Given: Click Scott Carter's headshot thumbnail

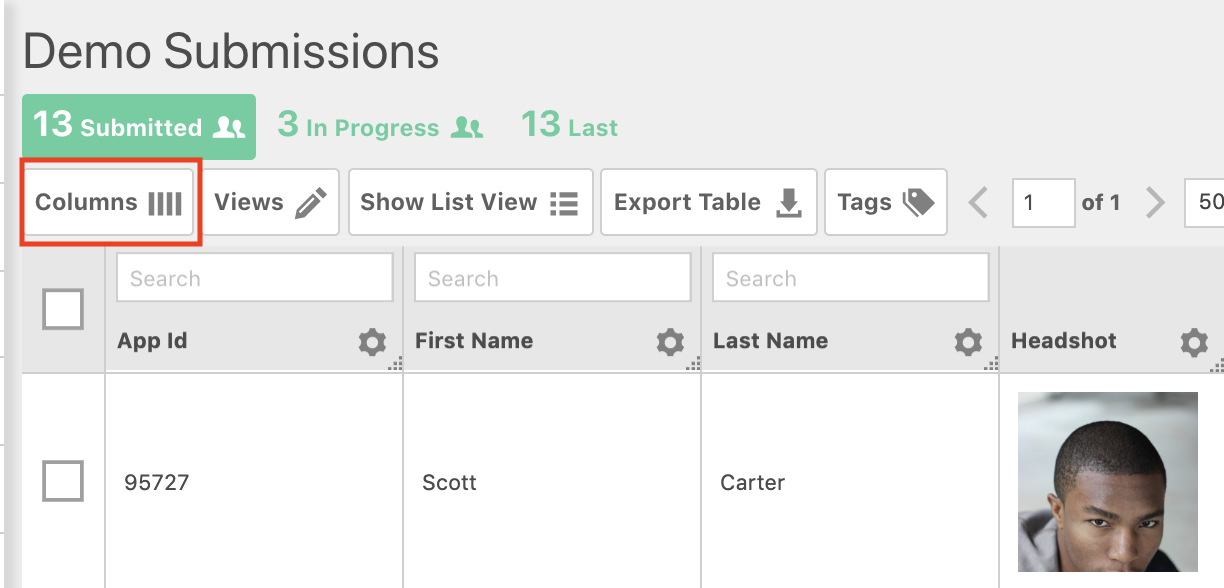Looking at the screenshot, I should [x=1107, y=482].
